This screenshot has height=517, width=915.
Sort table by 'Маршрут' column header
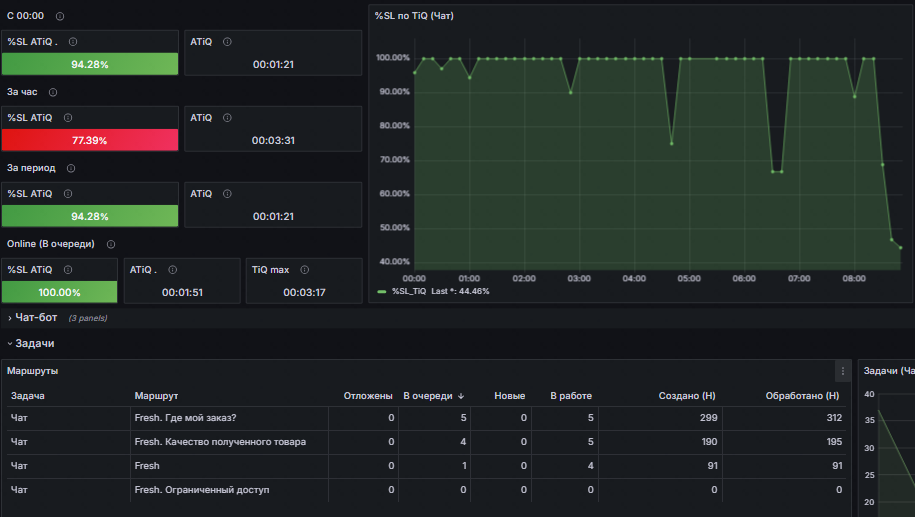156,396
